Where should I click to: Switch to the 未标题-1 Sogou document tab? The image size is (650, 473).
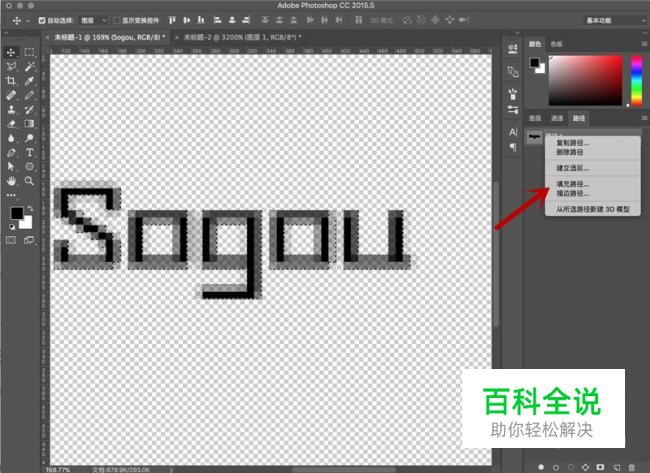(x=106, y=37)
